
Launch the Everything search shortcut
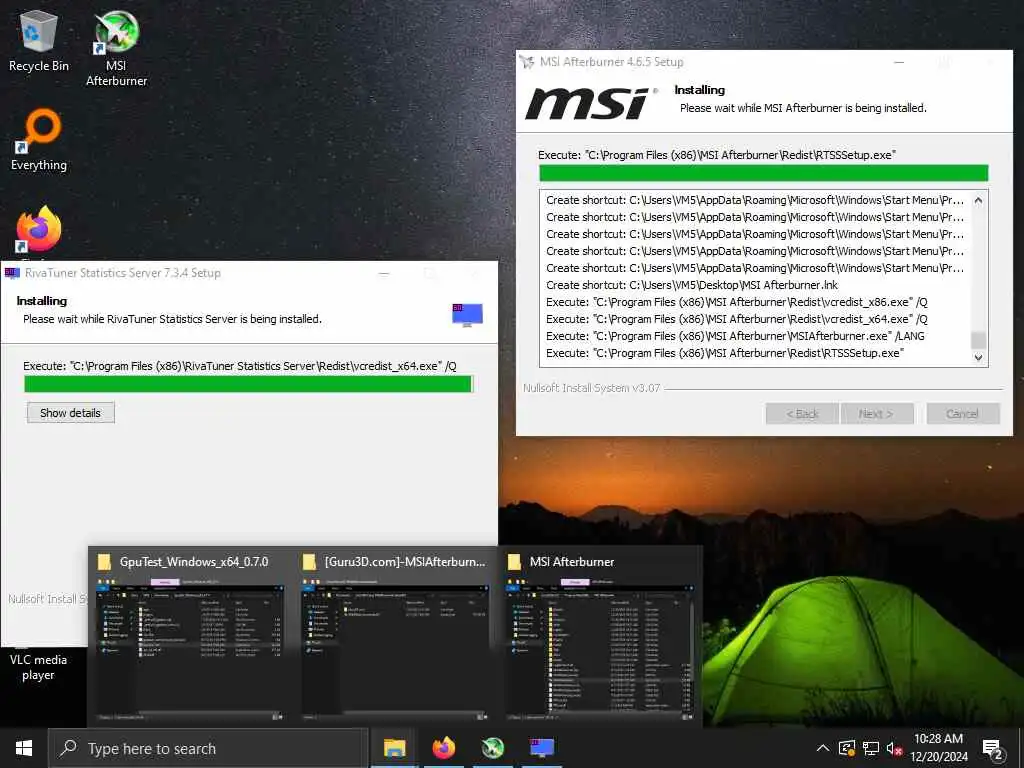(x=39, y=139)
